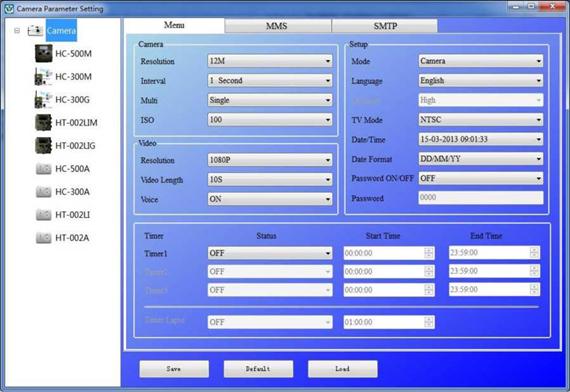Viewport: 570px width, 392px height.
Task: Click the root Camera folder icon
Action: tap(35, 31)
